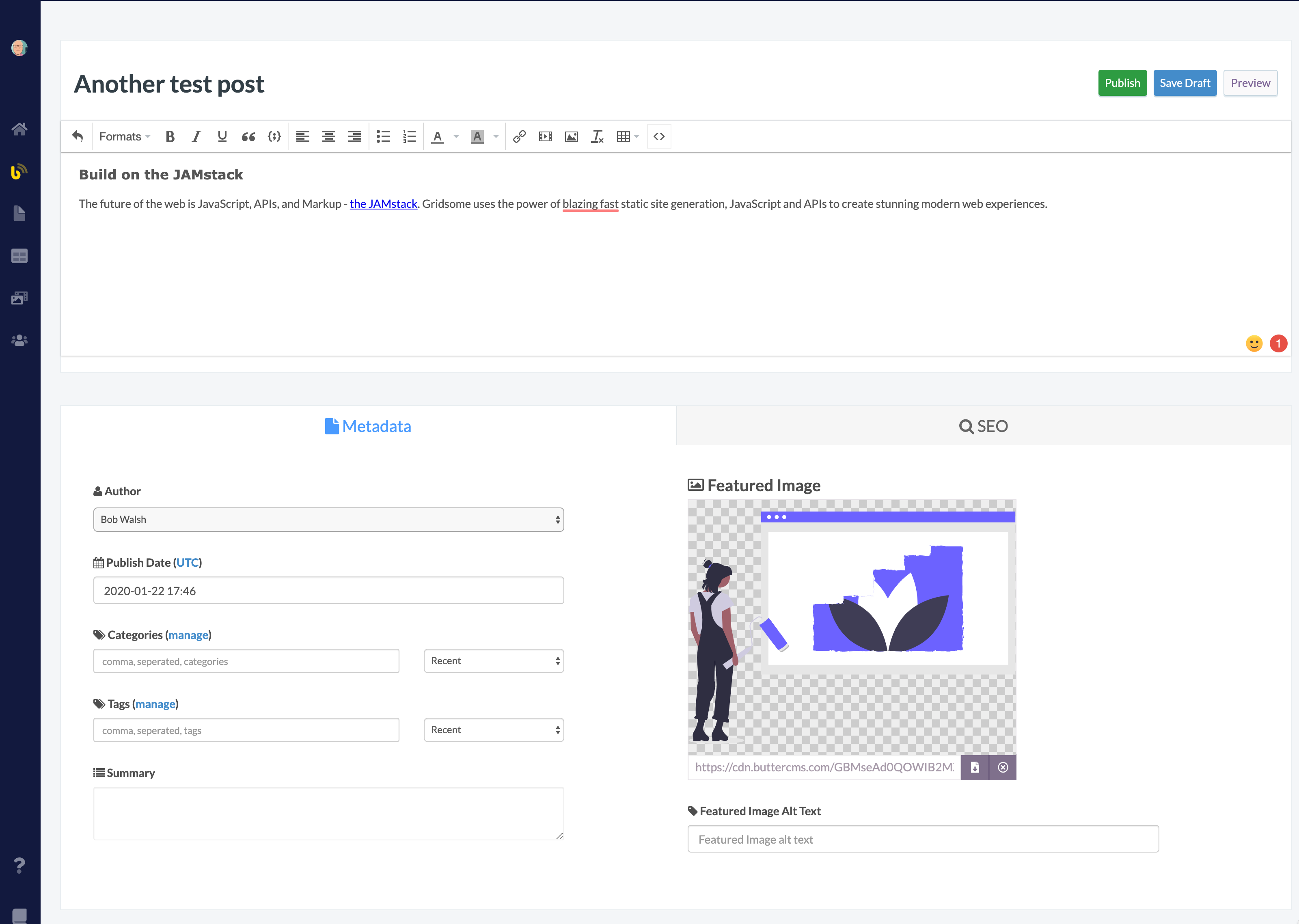This screenshot has width=1299, height=924.
Task: Switch to the SEO tab
Action: point(983,425)
